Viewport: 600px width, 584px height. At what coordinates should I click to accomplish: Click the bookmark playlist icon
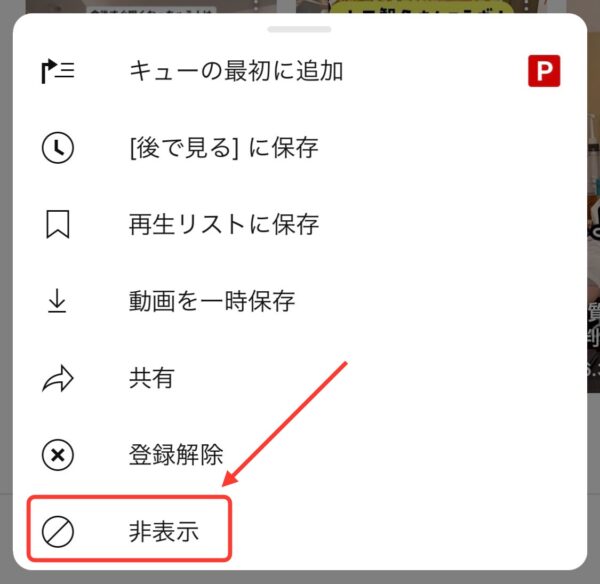tap(58, 224)
